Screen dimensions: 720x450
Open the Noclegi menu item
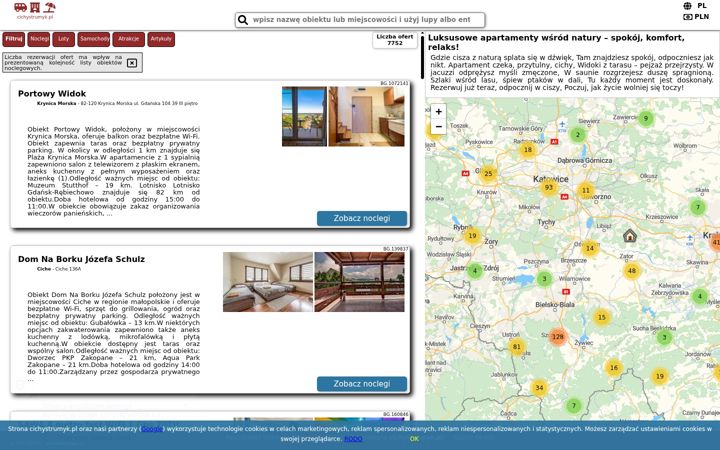39,39
